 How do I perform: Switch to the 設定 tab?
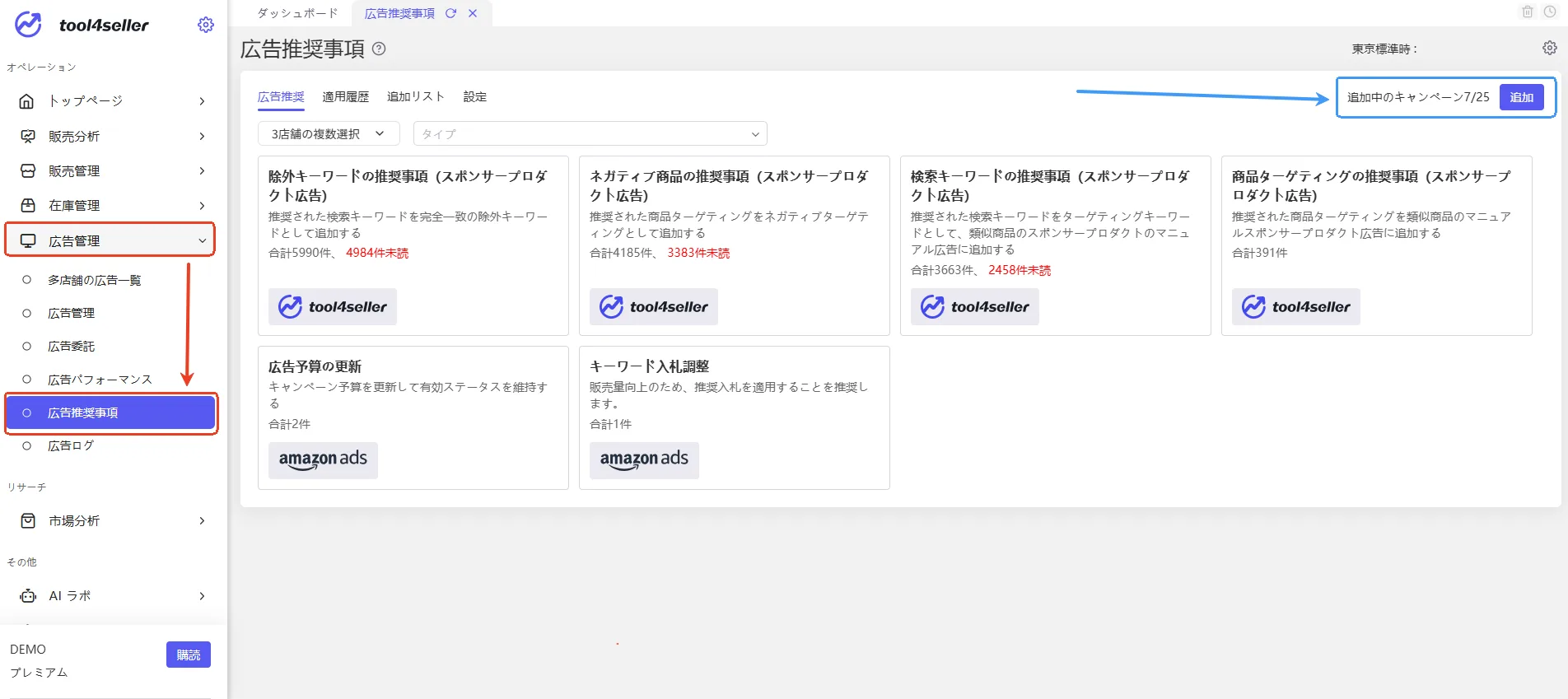click(x=475, y=97)
